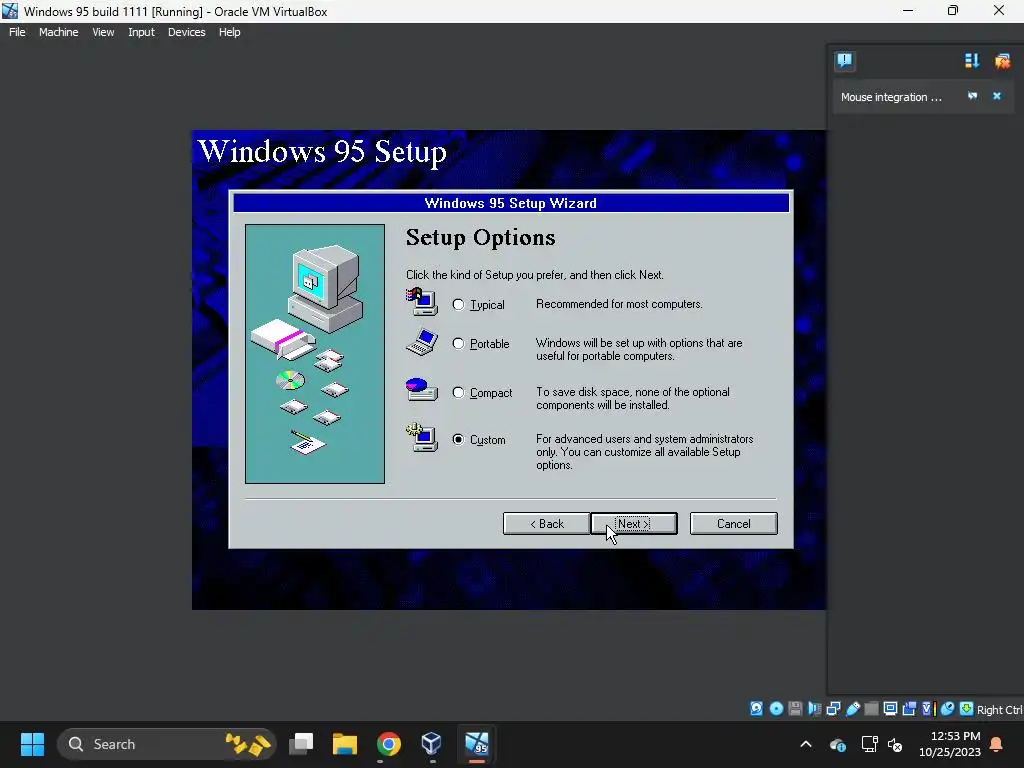Click the keyboard capture green arrow icon
Viewport: 1024px width, 768px height.
coord(967,709)
